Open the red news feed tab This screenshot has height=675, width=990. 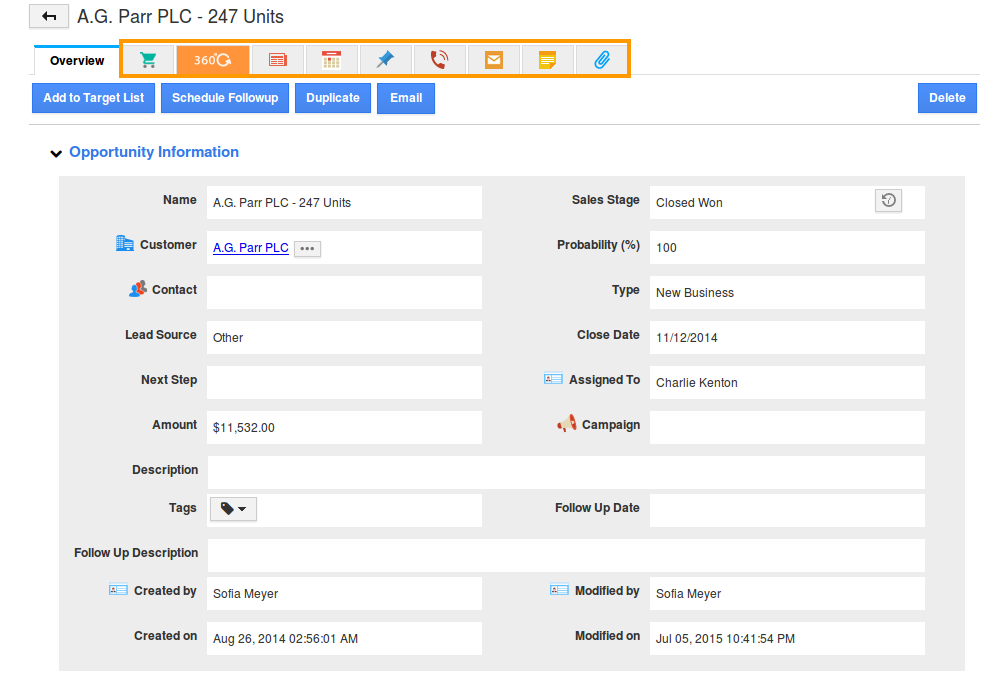coord(278,60)
